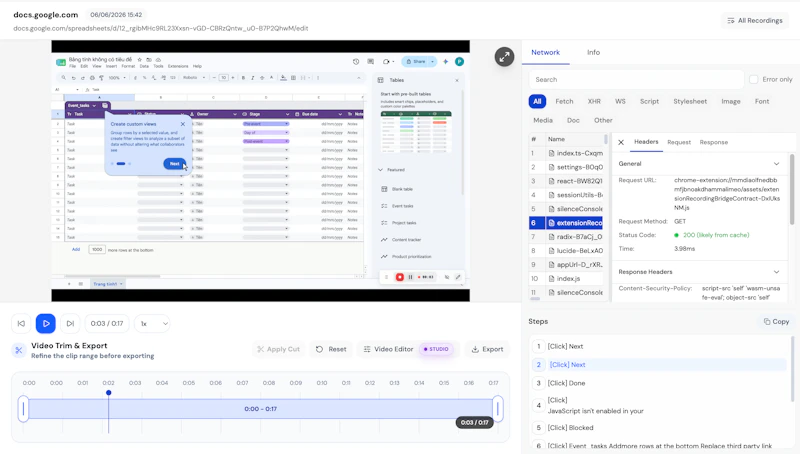Filter requests by Stylesheet
This screenshot has height=454, width=800.
(690, 102)
